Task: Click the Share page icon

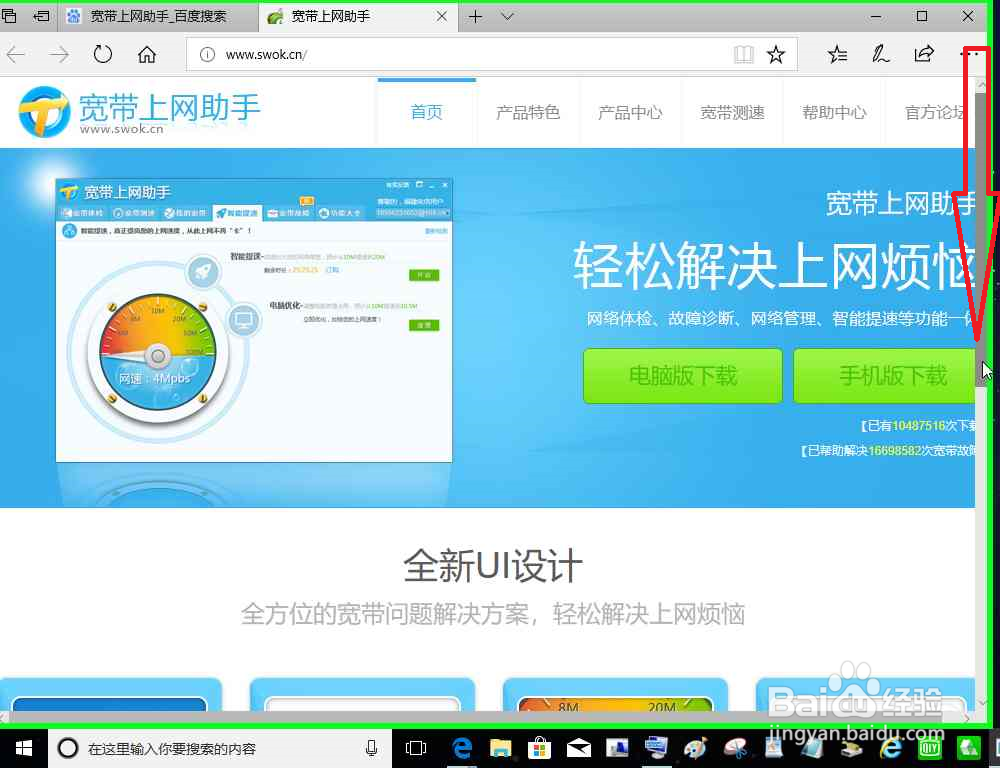Action: pos(923,55)
